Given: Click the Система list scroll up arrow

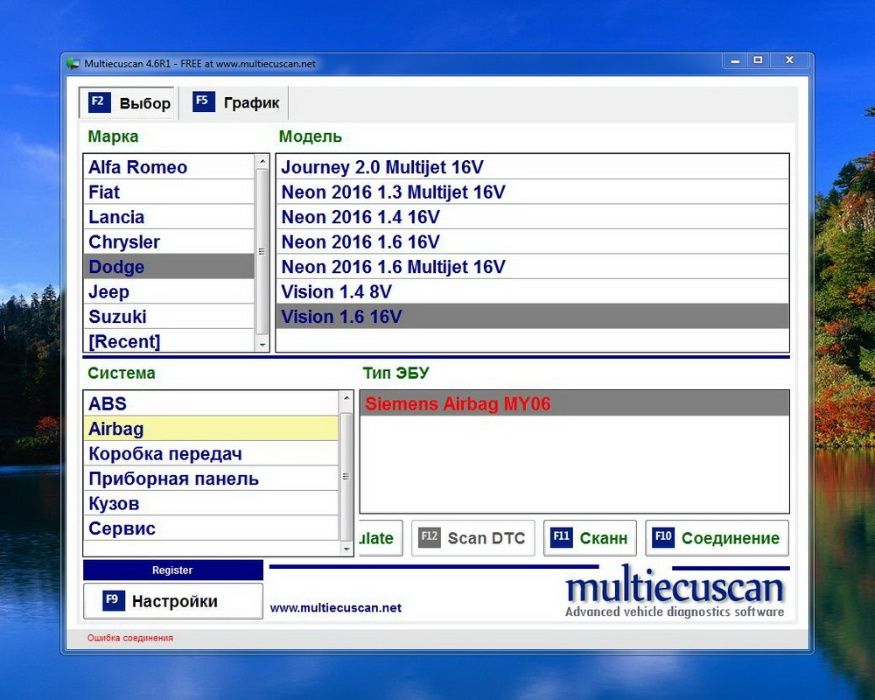Looking at the screenshot, I should 347,398.
